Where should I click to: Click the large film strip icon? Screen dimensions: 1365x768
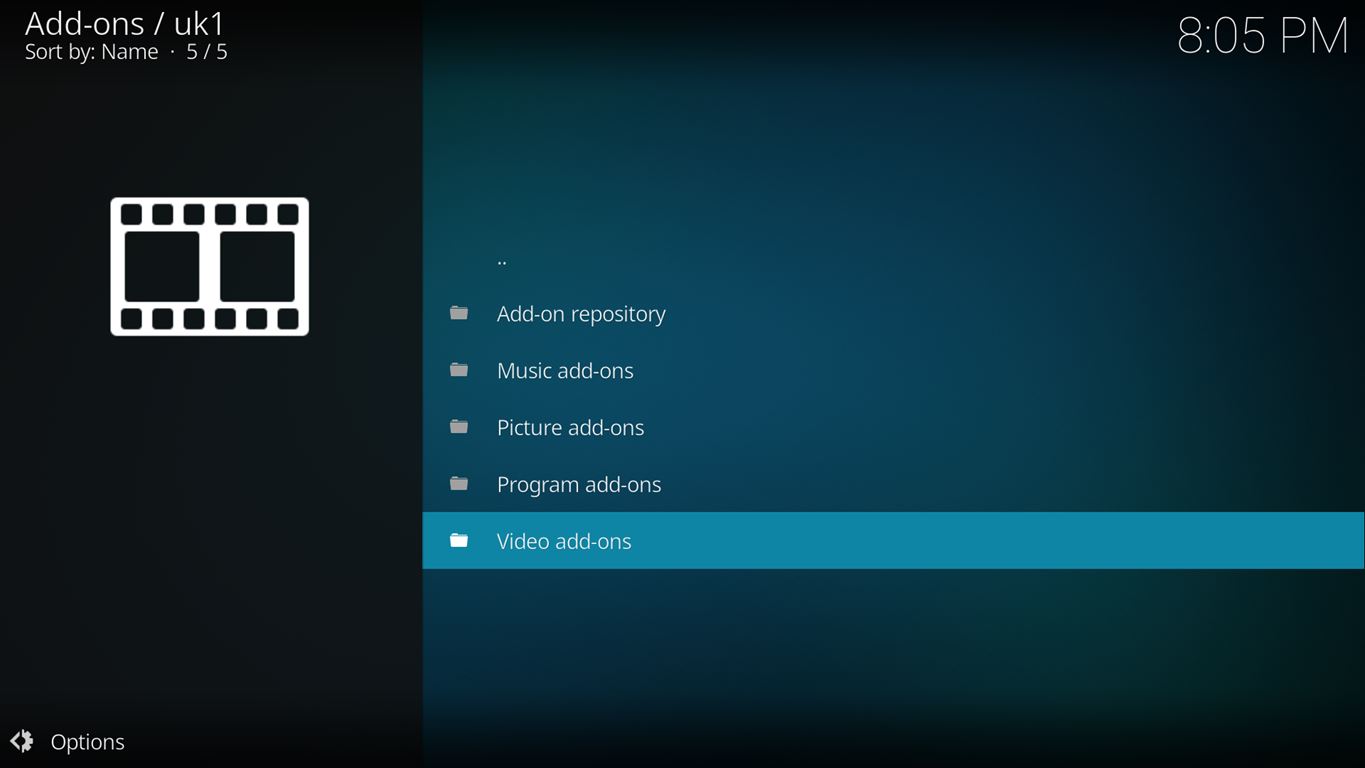pos(210,267)
